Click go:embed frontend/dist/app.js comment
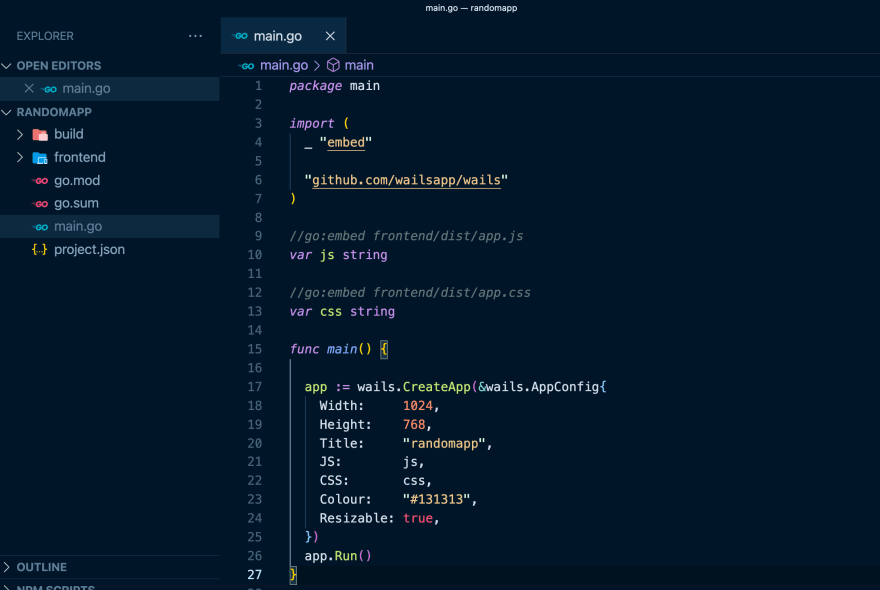 click(406, 236)
